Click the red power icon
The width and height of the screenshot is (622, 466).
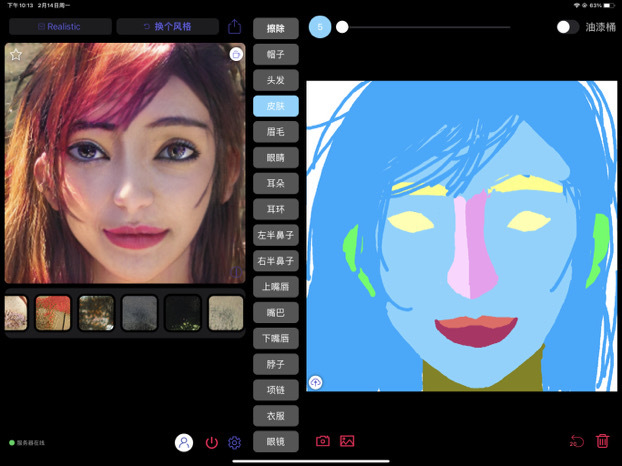point(211,442)
